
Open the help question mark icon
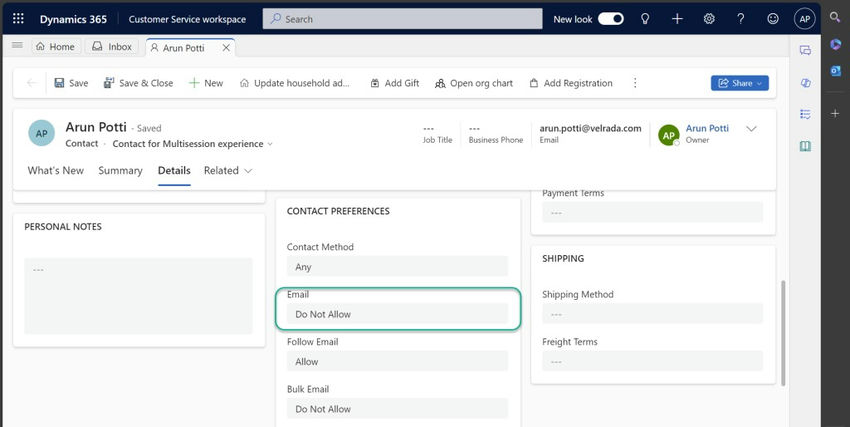pos(741,19)
